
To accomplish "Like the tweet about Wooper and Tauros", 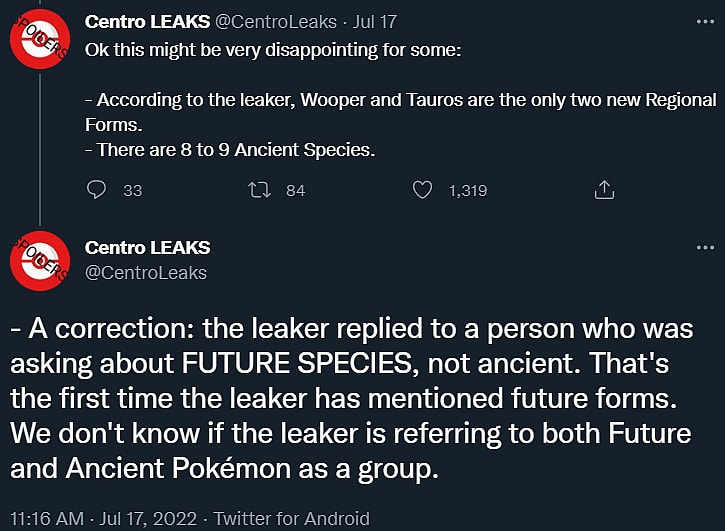I will click(424, 189).
